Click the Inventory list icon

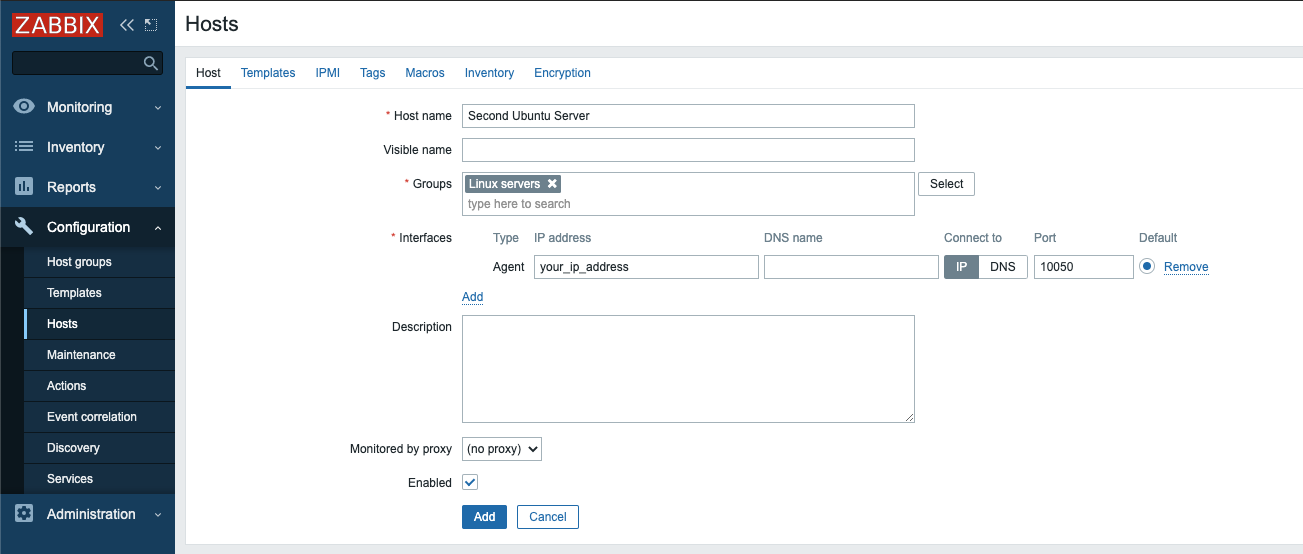24,147
